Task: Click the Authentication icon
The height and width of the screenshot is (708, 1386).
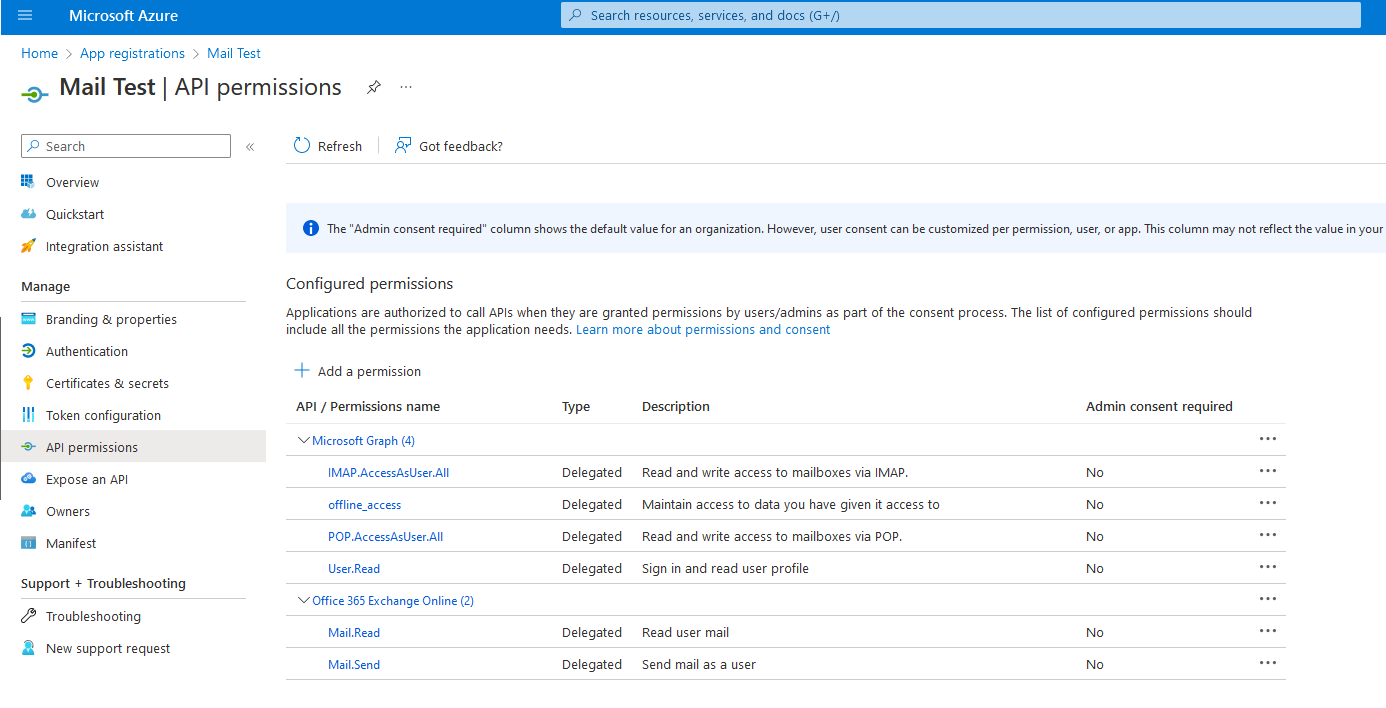Action: (x=28, y=351)
